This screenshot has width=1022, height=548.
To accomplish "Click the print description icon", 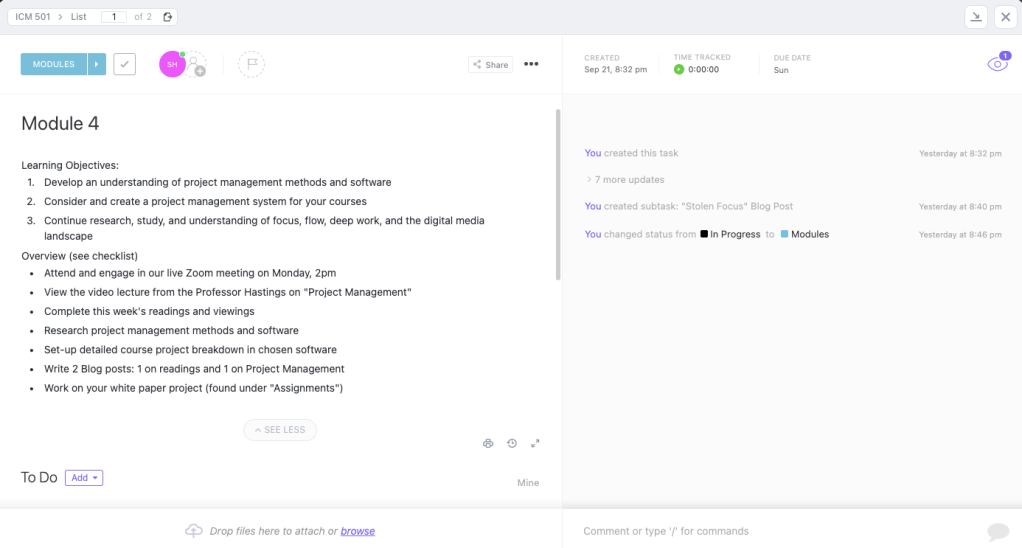I will coord(488,443).
